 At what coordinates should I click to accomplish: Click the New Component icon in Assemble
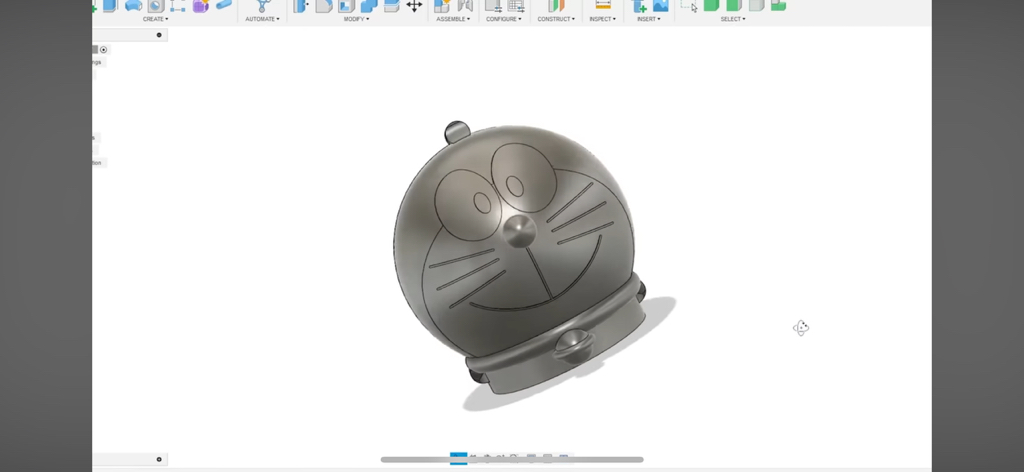[442, 6]
